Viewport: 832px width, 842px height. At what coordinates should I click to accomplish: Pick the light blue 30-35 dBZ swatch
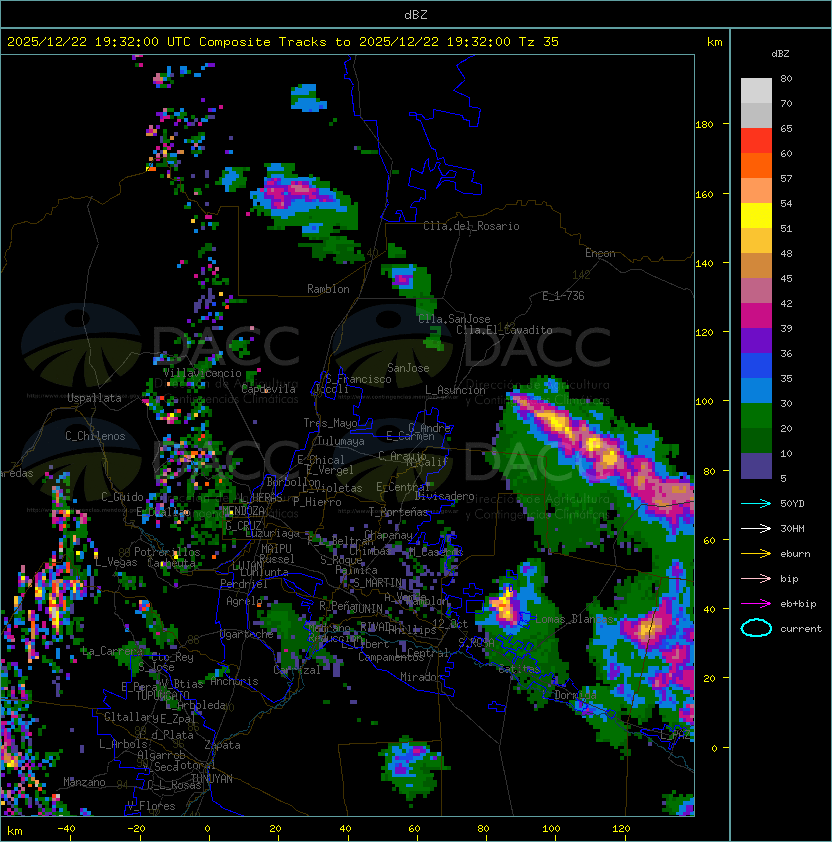point(756,390)
